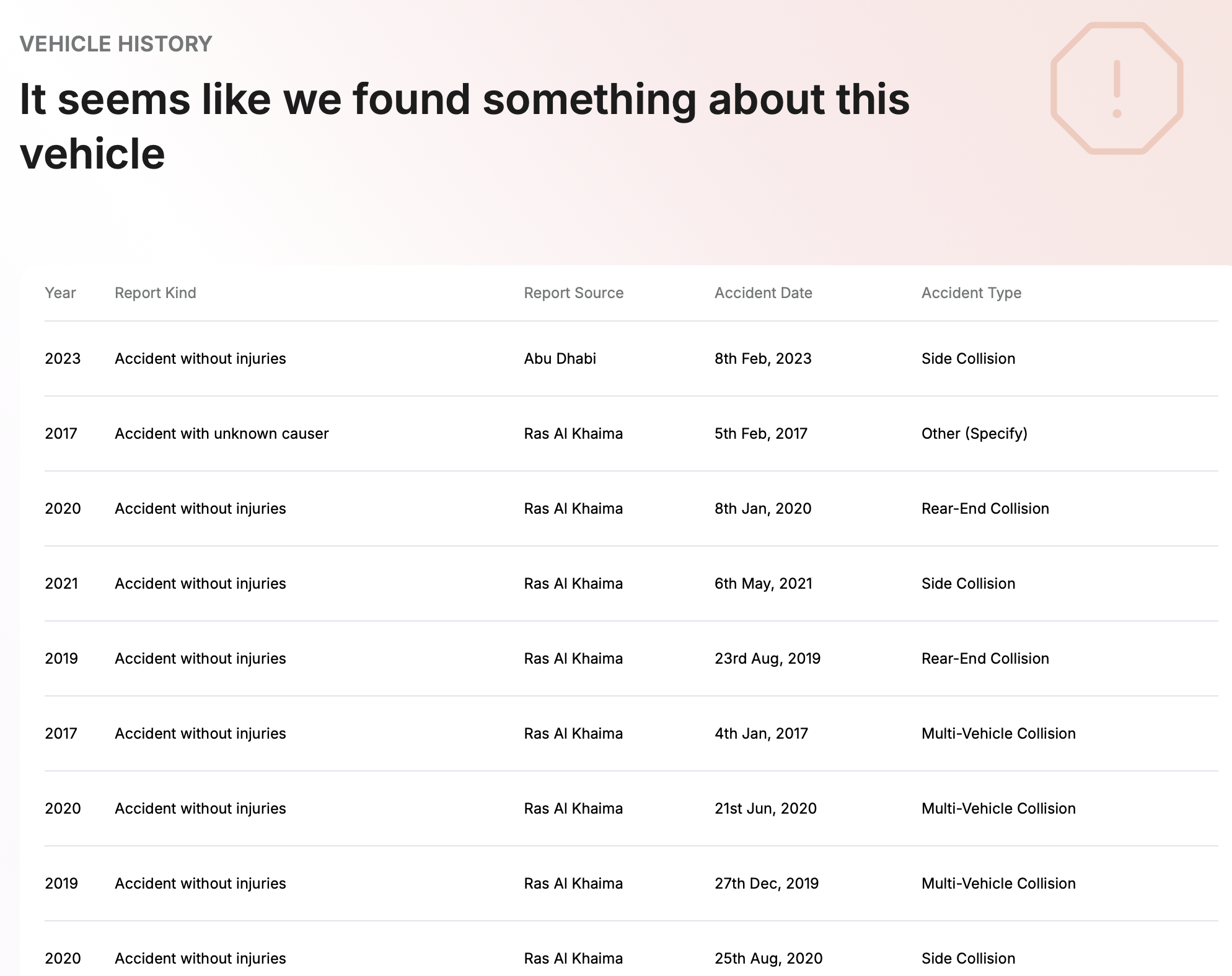The width and height of the screenshot is (1232, 976).
Task: Click the Year column header
Action: point(60,293)
